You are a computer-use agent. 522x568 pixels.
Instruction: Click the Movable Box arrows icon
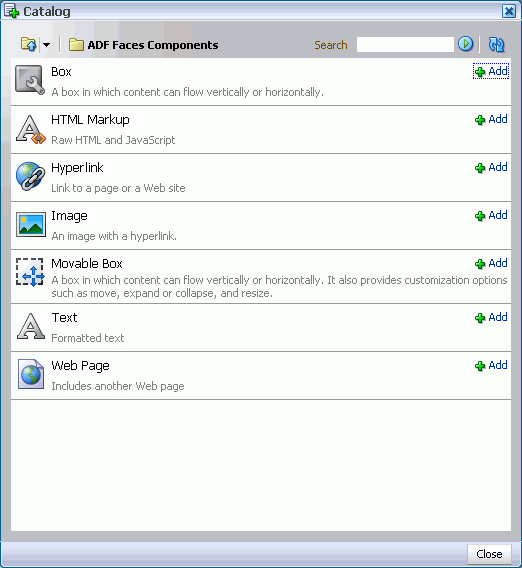click(x=30, y=272)
